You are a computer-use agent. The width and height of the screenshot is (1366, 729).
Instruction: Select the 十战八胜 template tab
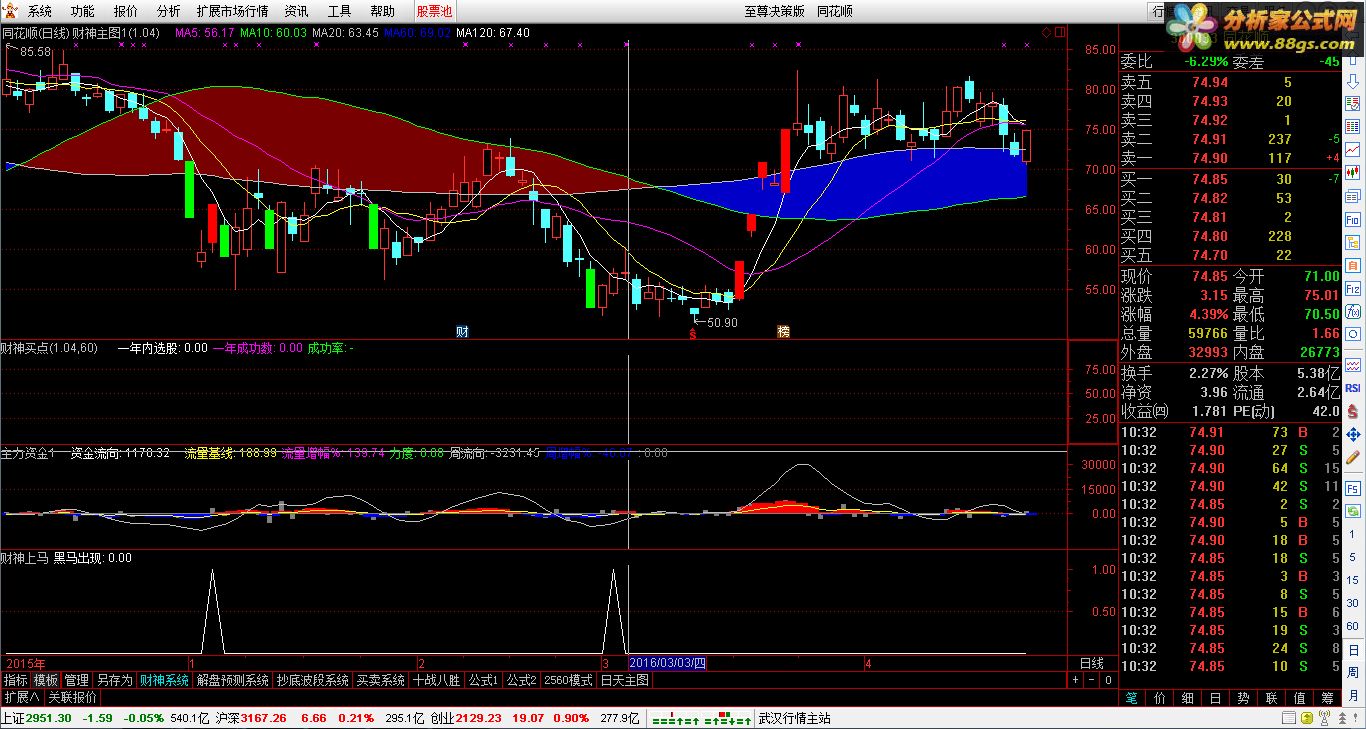[x=437, y=680]
